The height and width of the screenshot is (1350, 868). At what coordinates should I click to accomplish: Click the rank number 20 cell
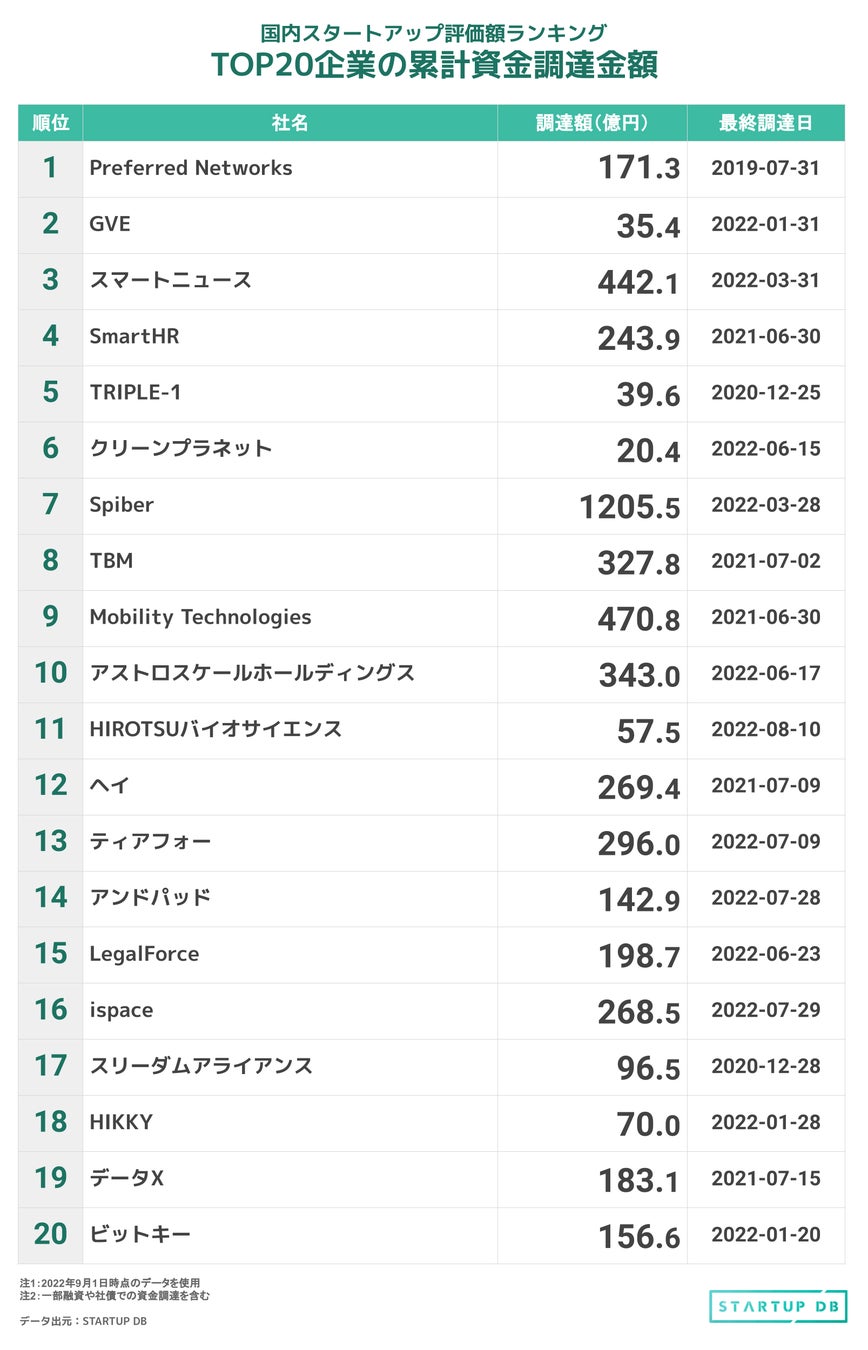50,1234
